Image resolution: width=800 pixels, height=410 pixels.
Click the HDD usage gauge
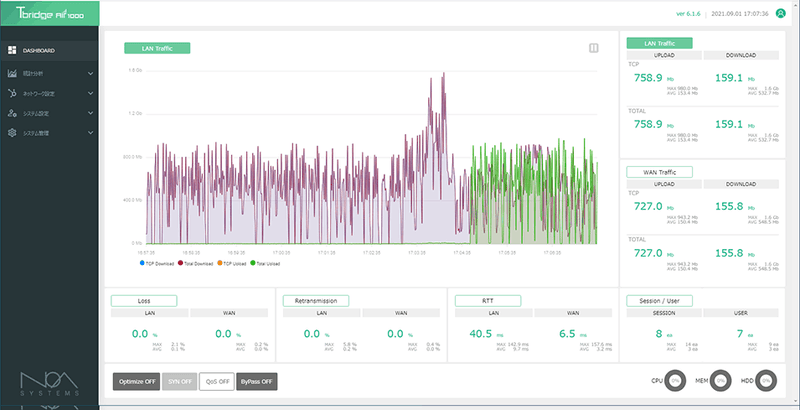pos(766,380)
